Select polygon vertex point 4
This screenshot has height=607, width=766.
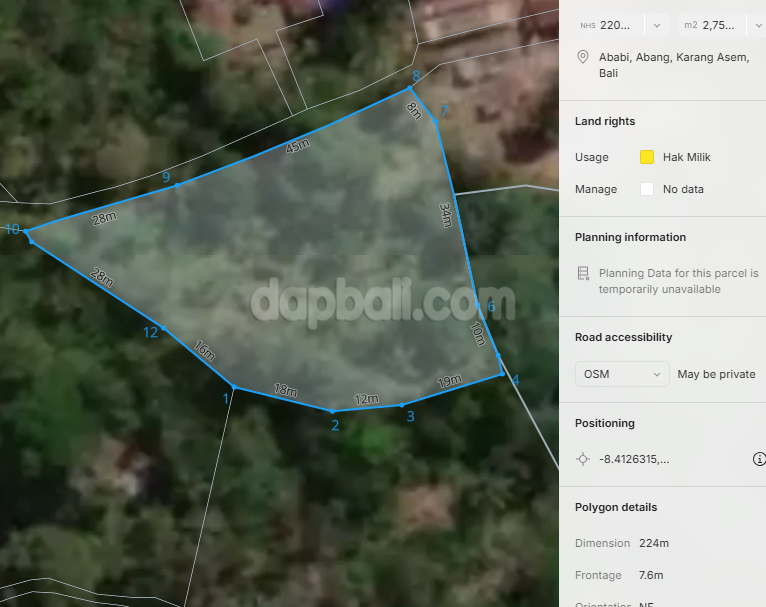point(503,374)
